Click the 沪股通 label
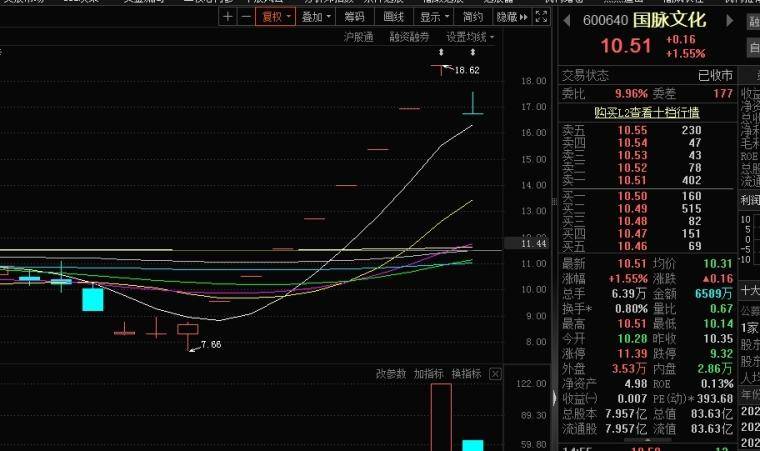The height and width of the screenshot is (451, 760). (x=358, y=37)
